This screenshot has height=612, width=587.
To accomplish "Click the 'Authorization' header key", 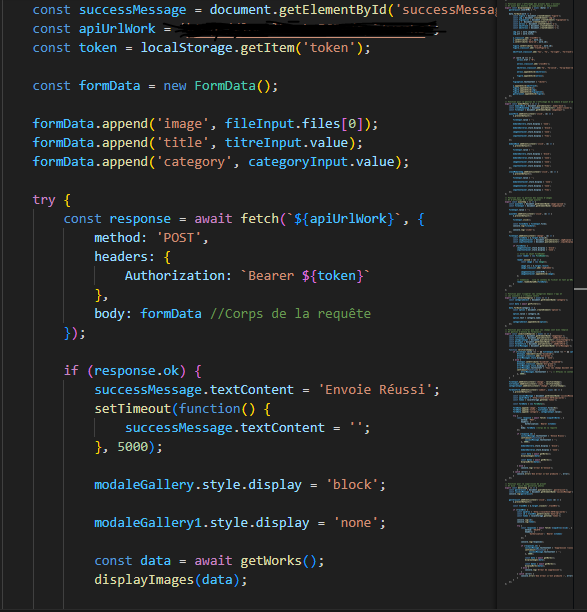I will [174, 276].
